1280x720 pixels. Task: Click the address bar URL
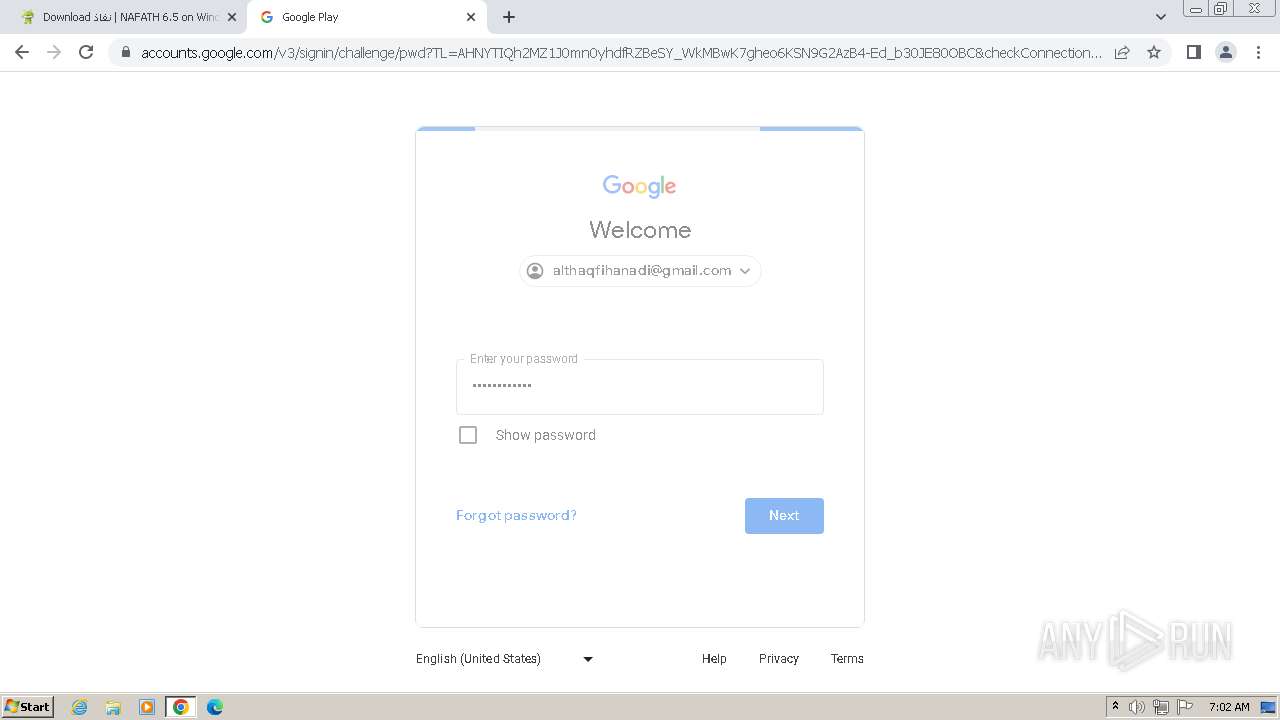click(621, 52)
